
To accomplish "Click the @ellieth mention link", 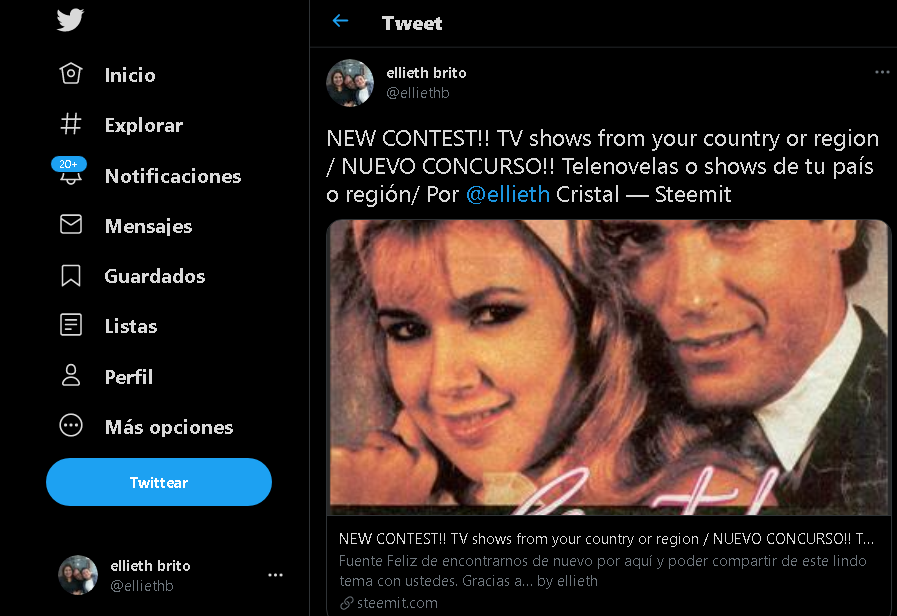I will pos(508,194).
